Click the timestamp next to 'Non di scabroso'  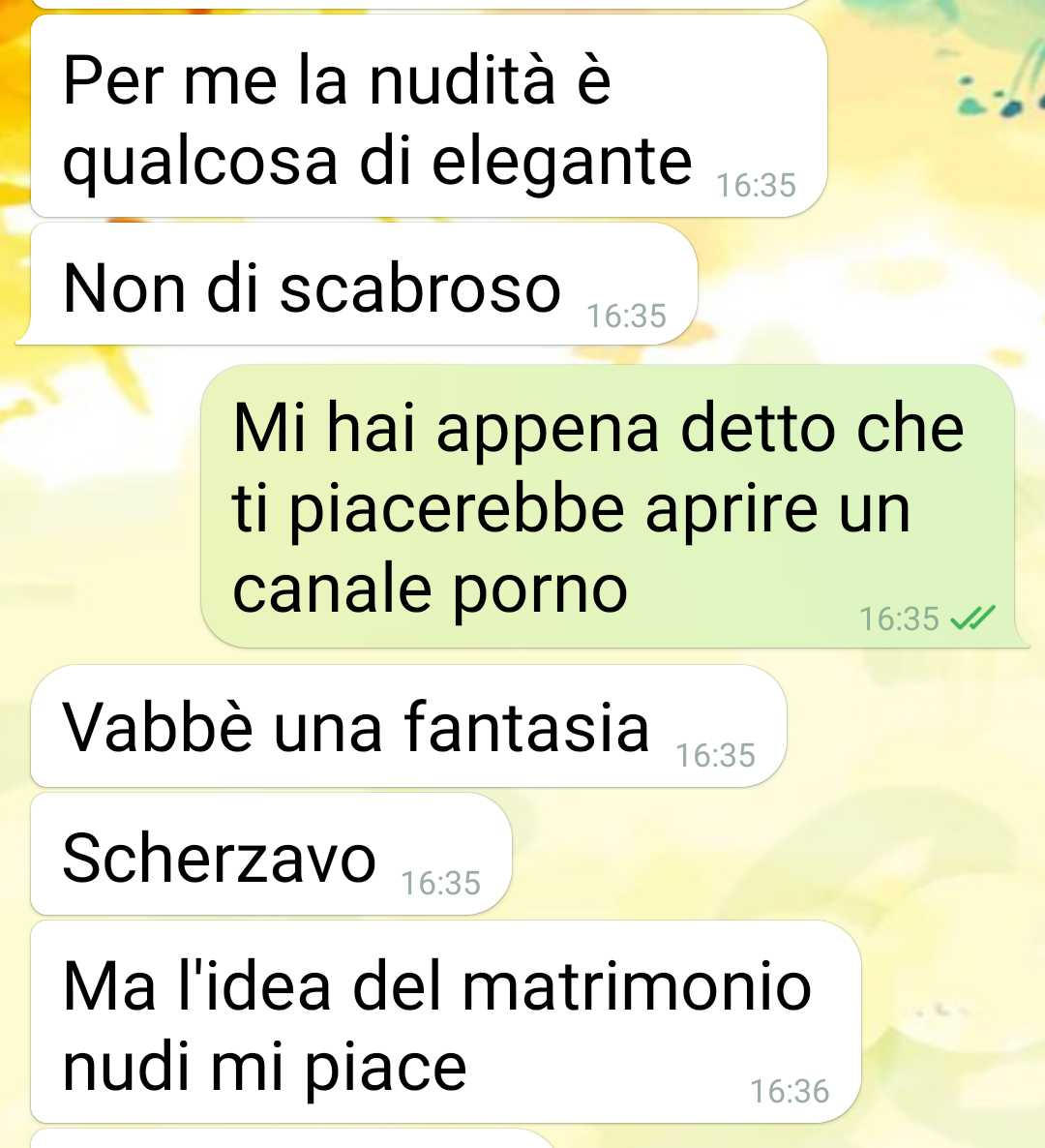tap(626, 316)
